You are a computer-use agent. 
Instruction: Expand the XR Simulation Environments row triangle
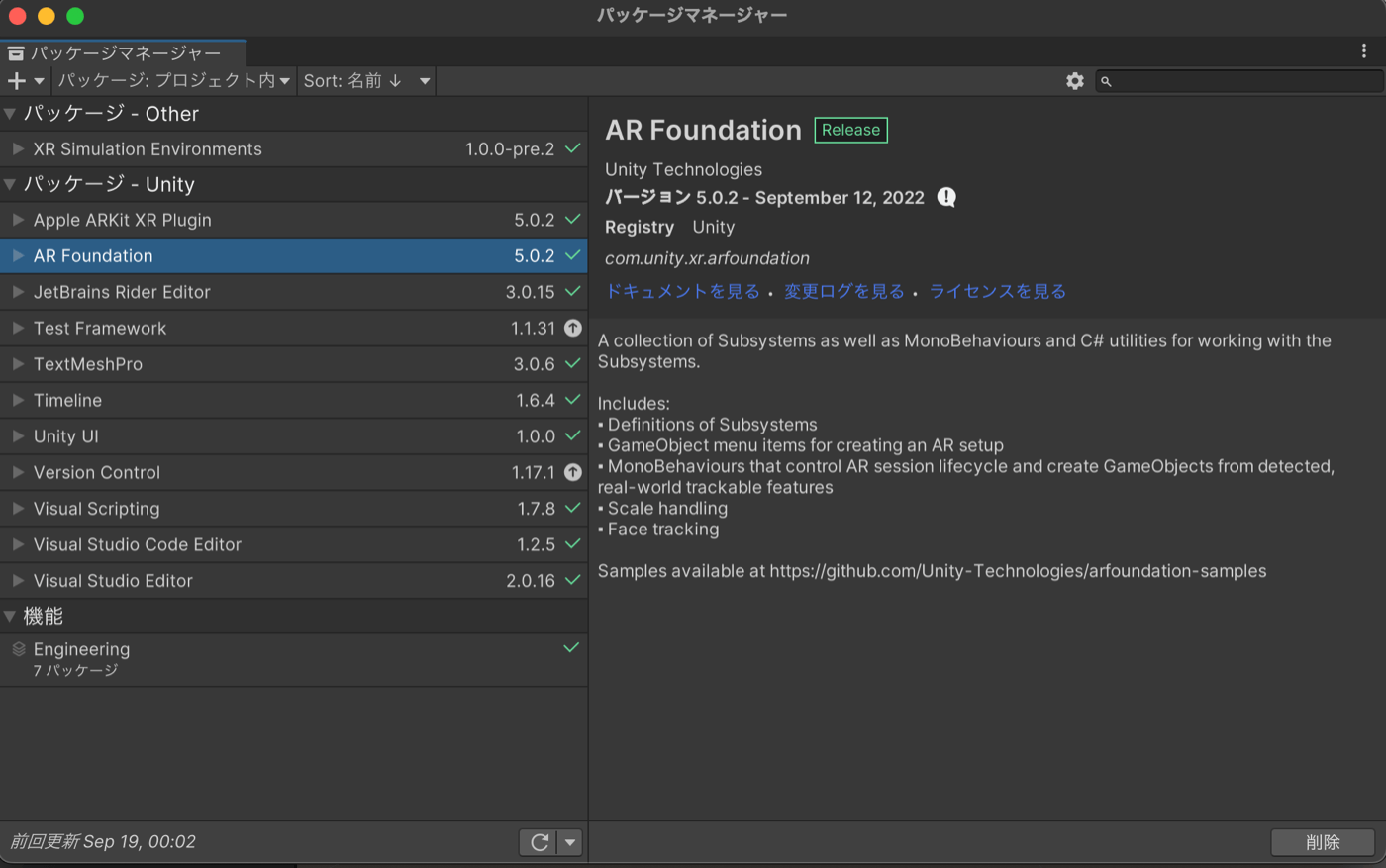[x=18, y=148]
